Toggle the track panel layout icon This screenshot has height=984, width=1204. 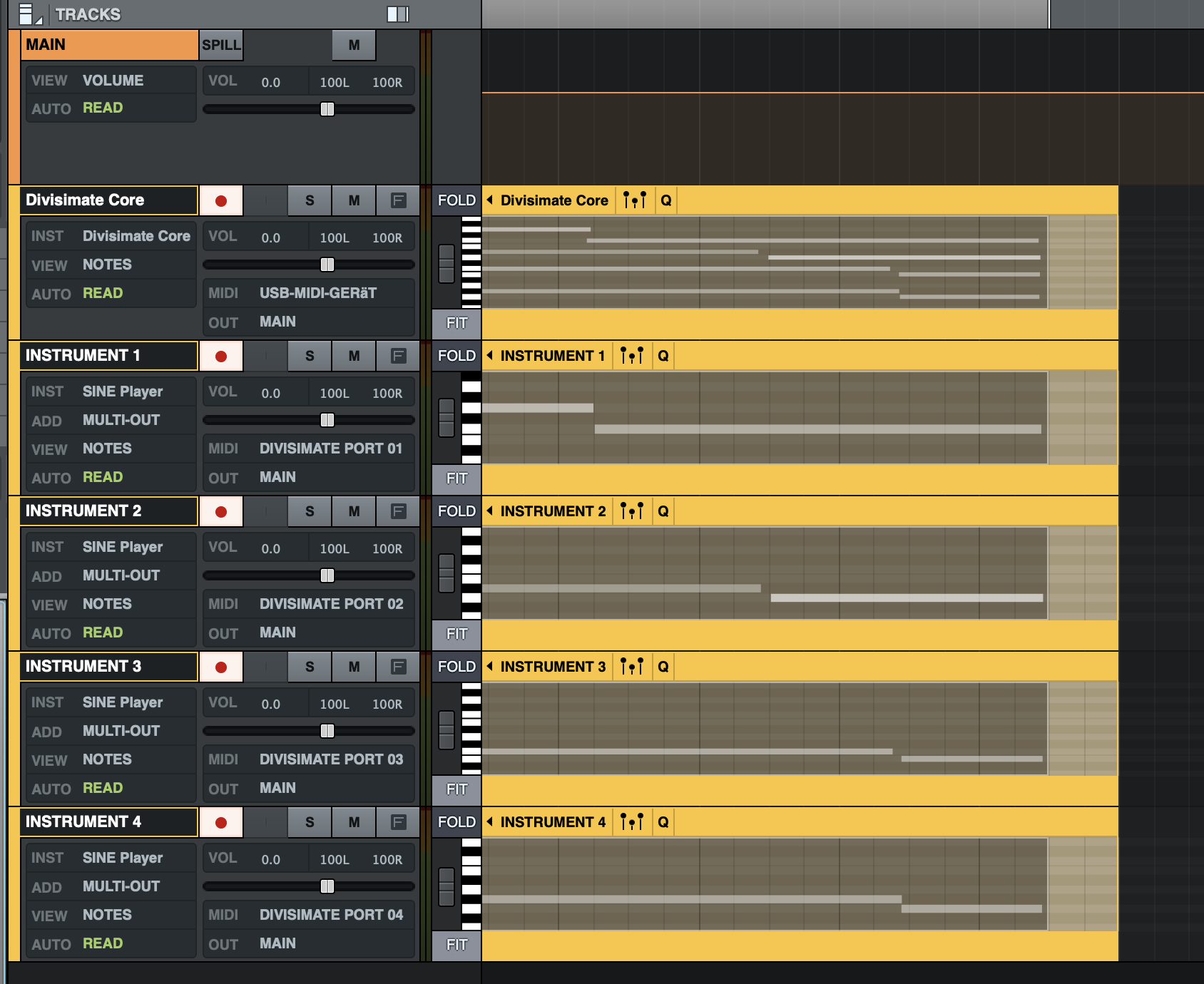[397, 14]
